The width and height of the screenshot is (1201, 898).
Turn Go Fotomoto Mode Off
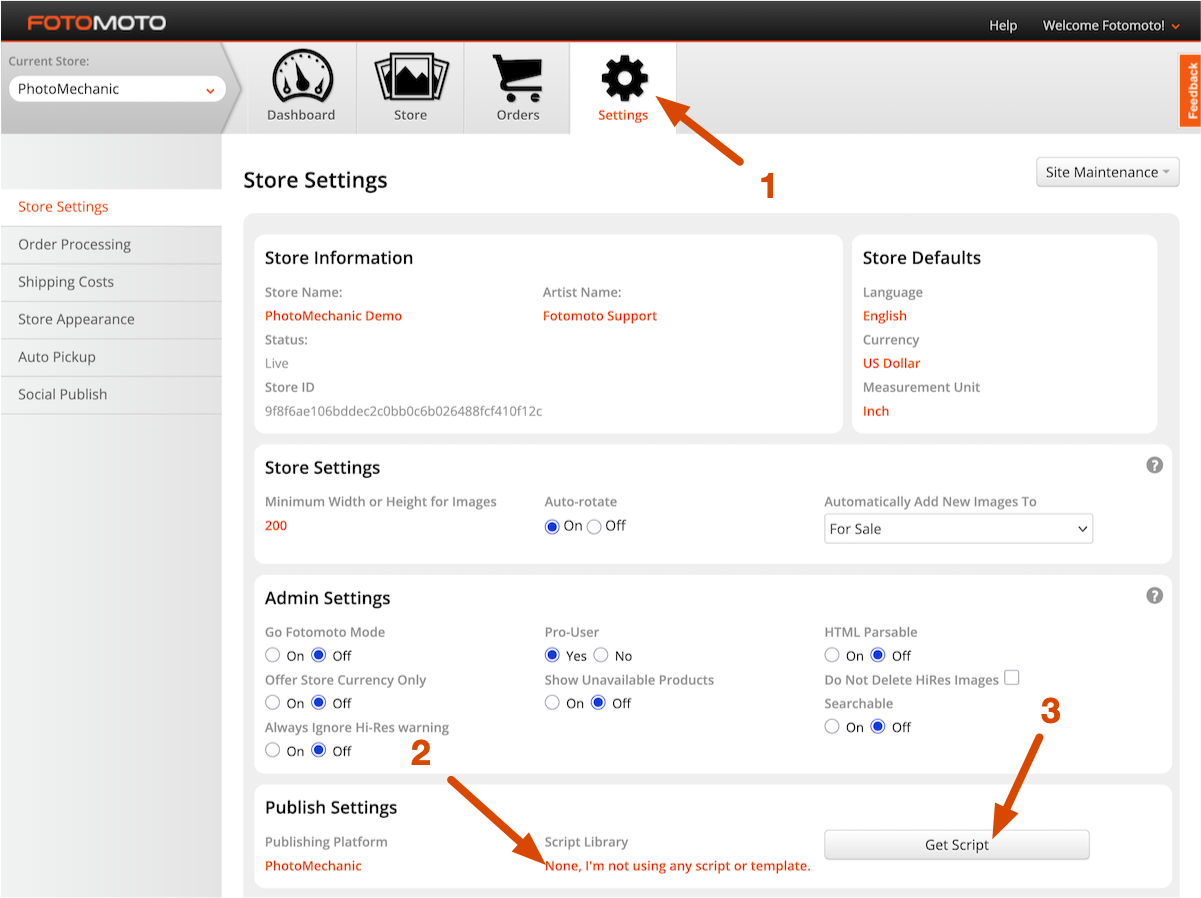pos(319,655)
